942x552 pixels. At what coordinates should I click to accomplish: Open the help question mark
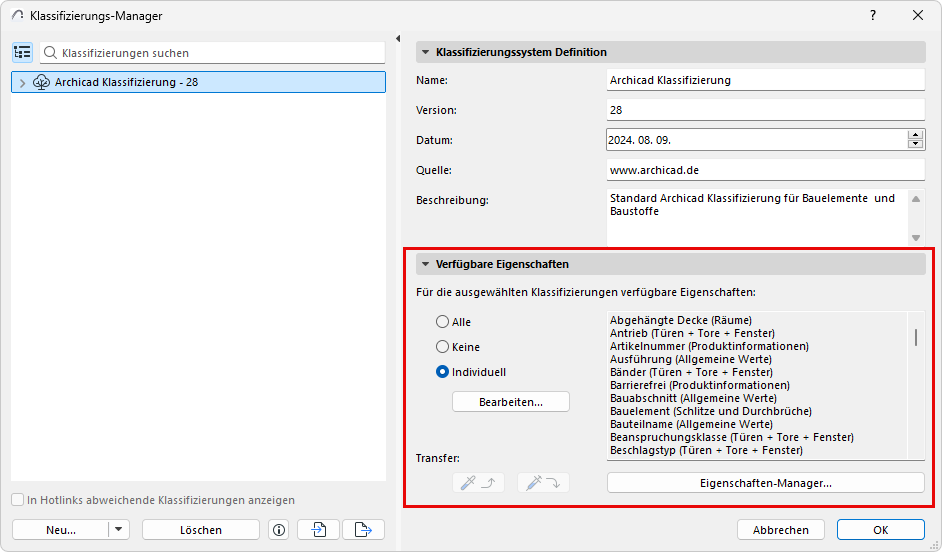coord(873,16)
